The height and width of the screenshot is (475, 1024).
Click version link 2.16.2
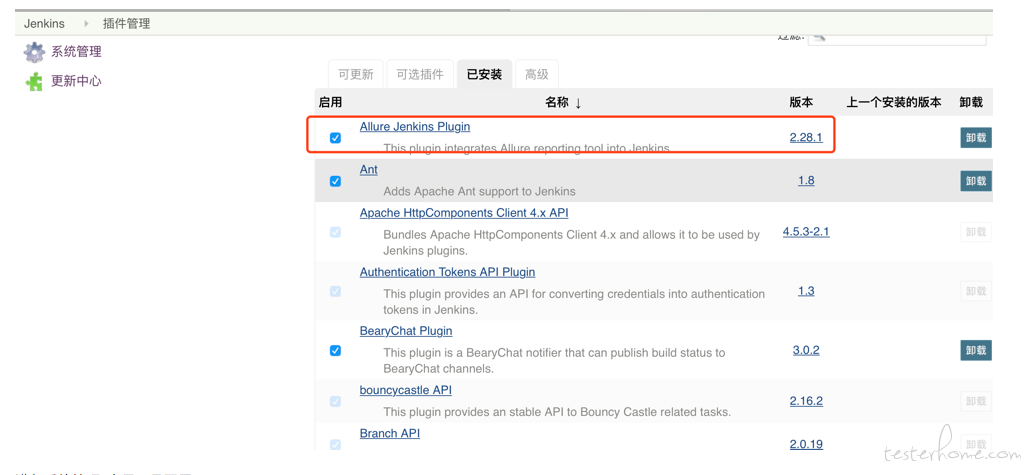[x=806, y=401]
